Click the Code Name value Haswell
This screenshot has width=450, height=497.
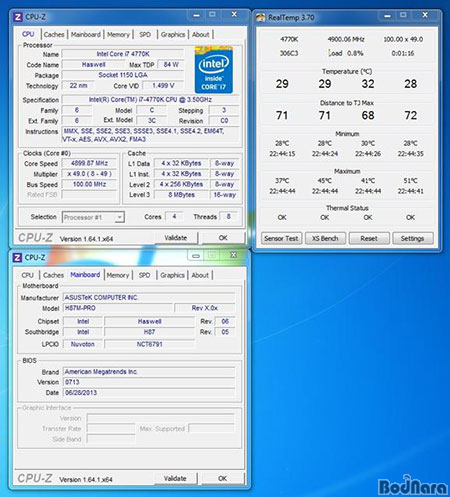coord(93,64)
